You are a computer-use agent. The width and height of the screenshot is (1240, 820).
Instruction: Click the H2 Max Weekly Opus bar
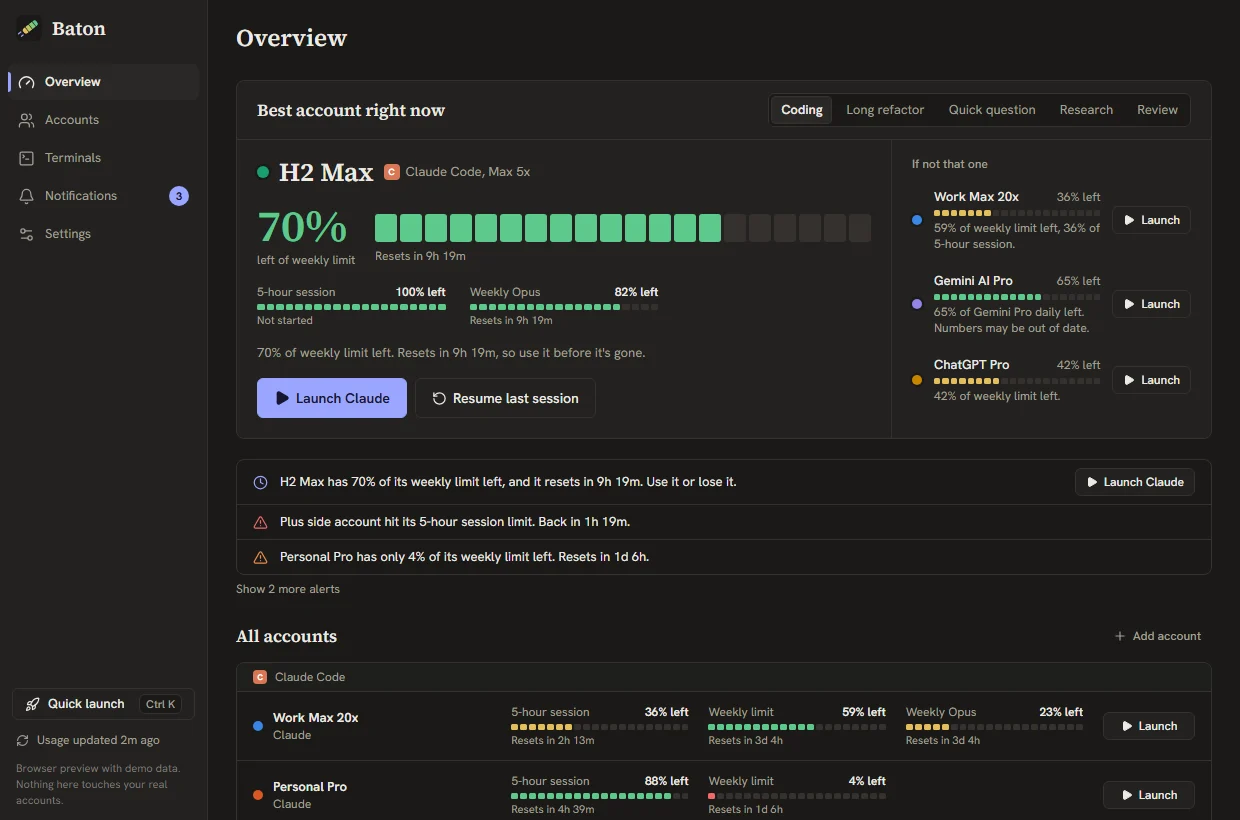[x=564, y=307]
